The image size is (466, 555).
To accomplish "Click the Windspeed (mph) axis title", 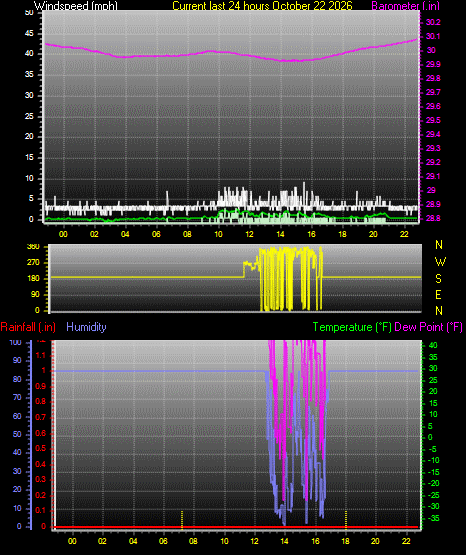I will [x=75, y=6].
